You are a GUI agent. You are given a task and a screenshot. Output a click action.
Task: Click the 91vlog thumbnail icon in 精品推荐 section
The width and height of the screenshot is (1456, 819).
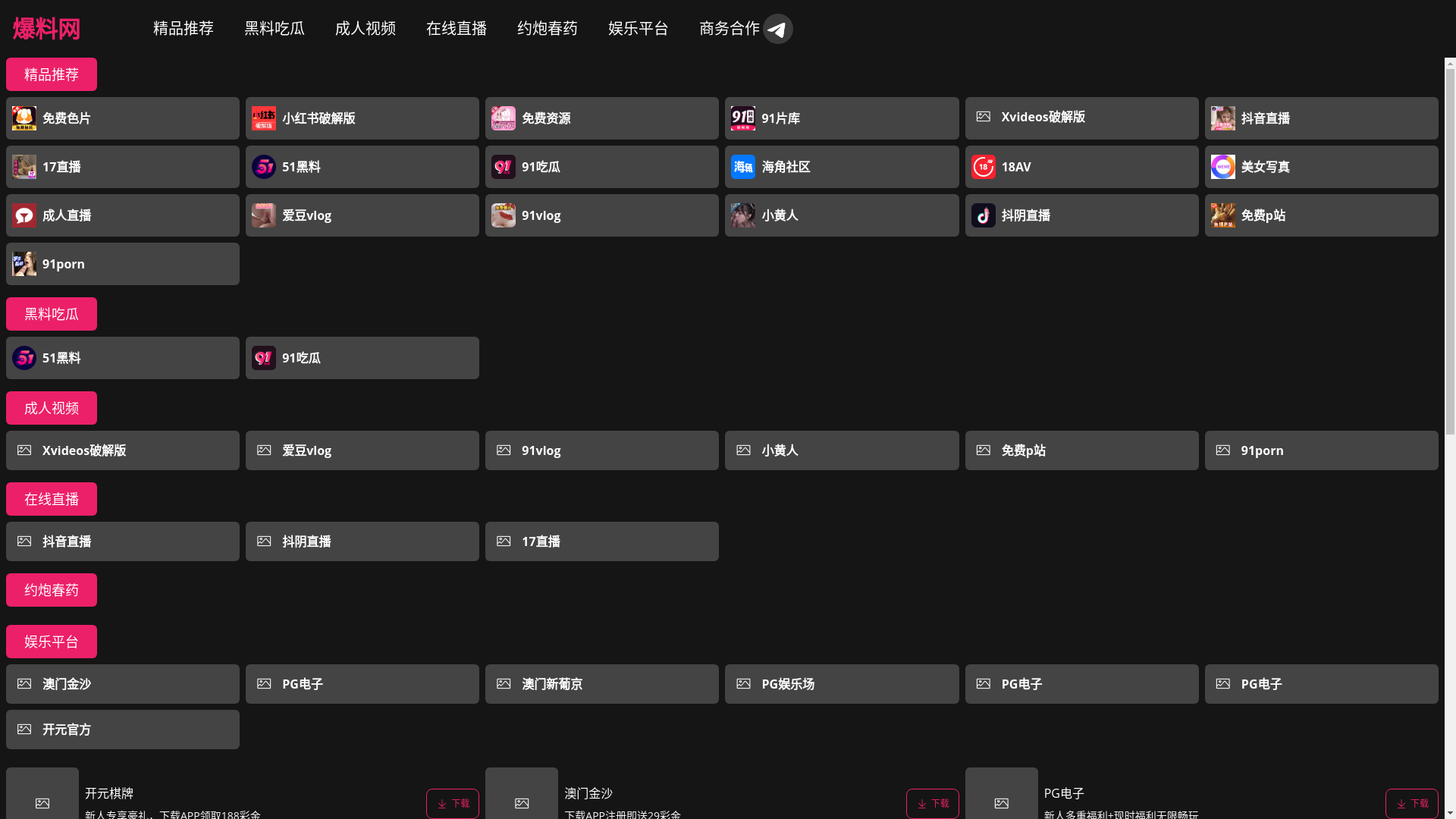coord(504,215)
